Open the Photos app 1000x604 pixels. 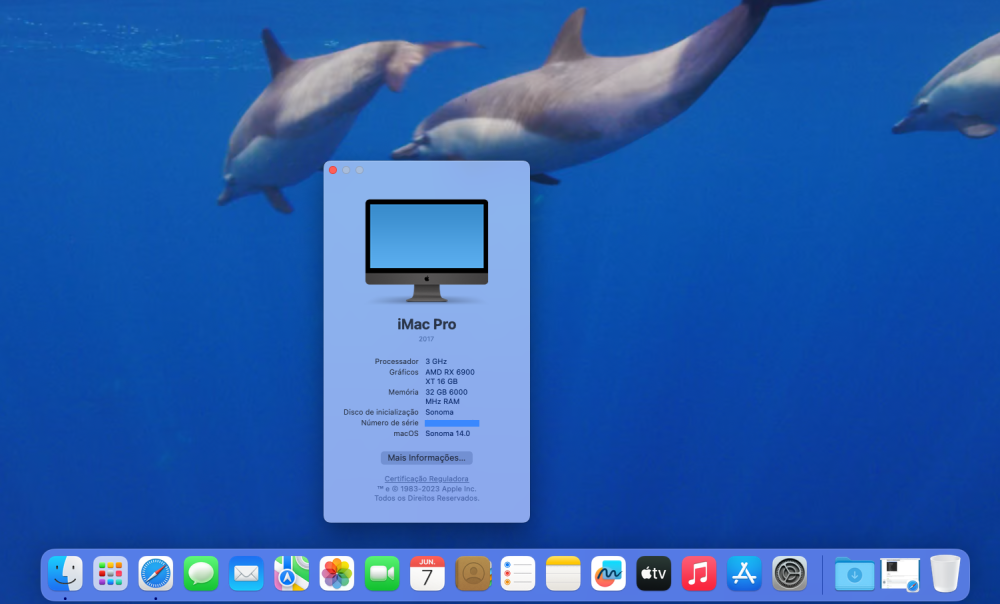[x=337, y=573]
